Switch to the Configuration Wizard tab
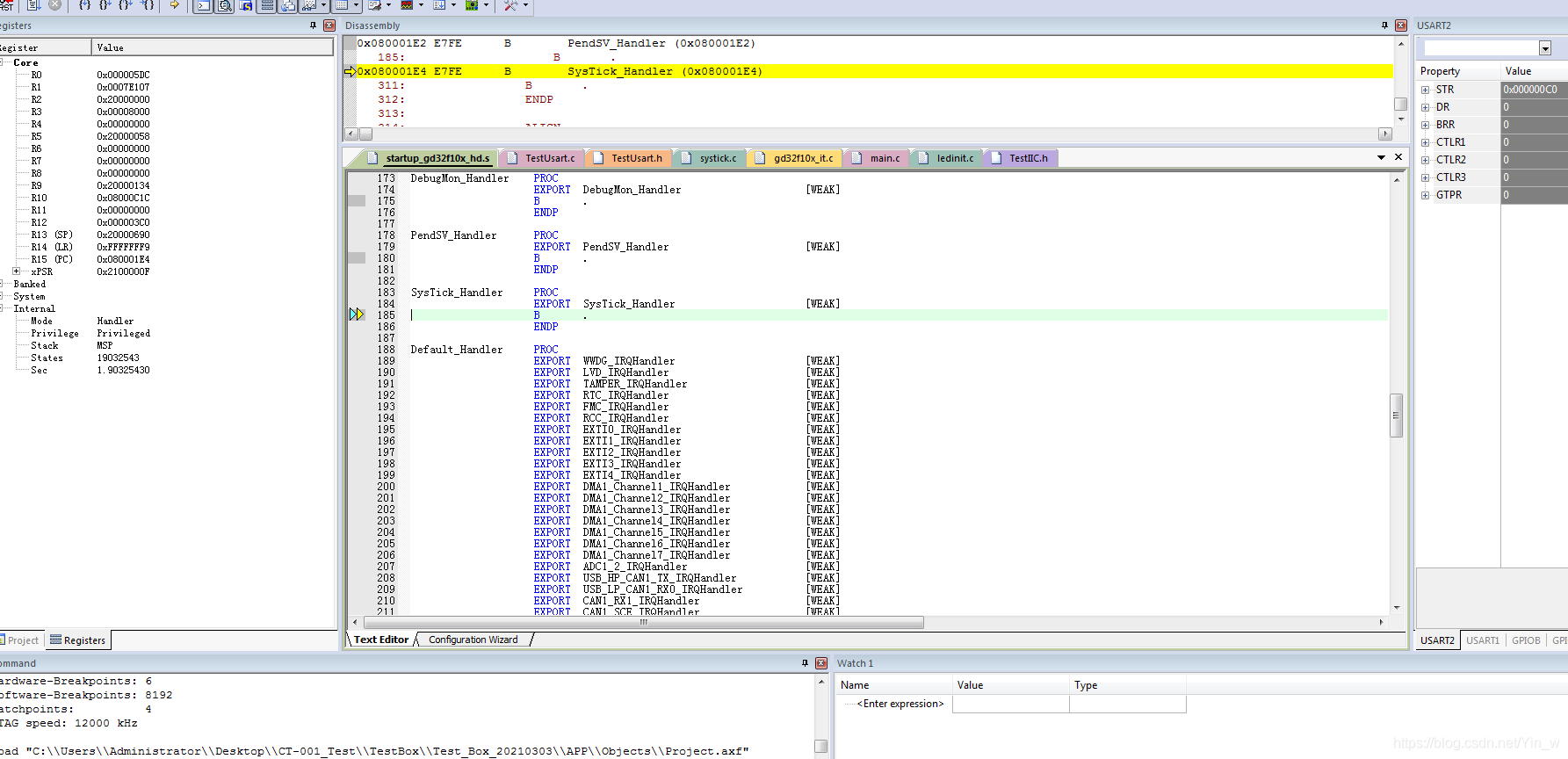The image size is (1568, 759). point(473,640)
